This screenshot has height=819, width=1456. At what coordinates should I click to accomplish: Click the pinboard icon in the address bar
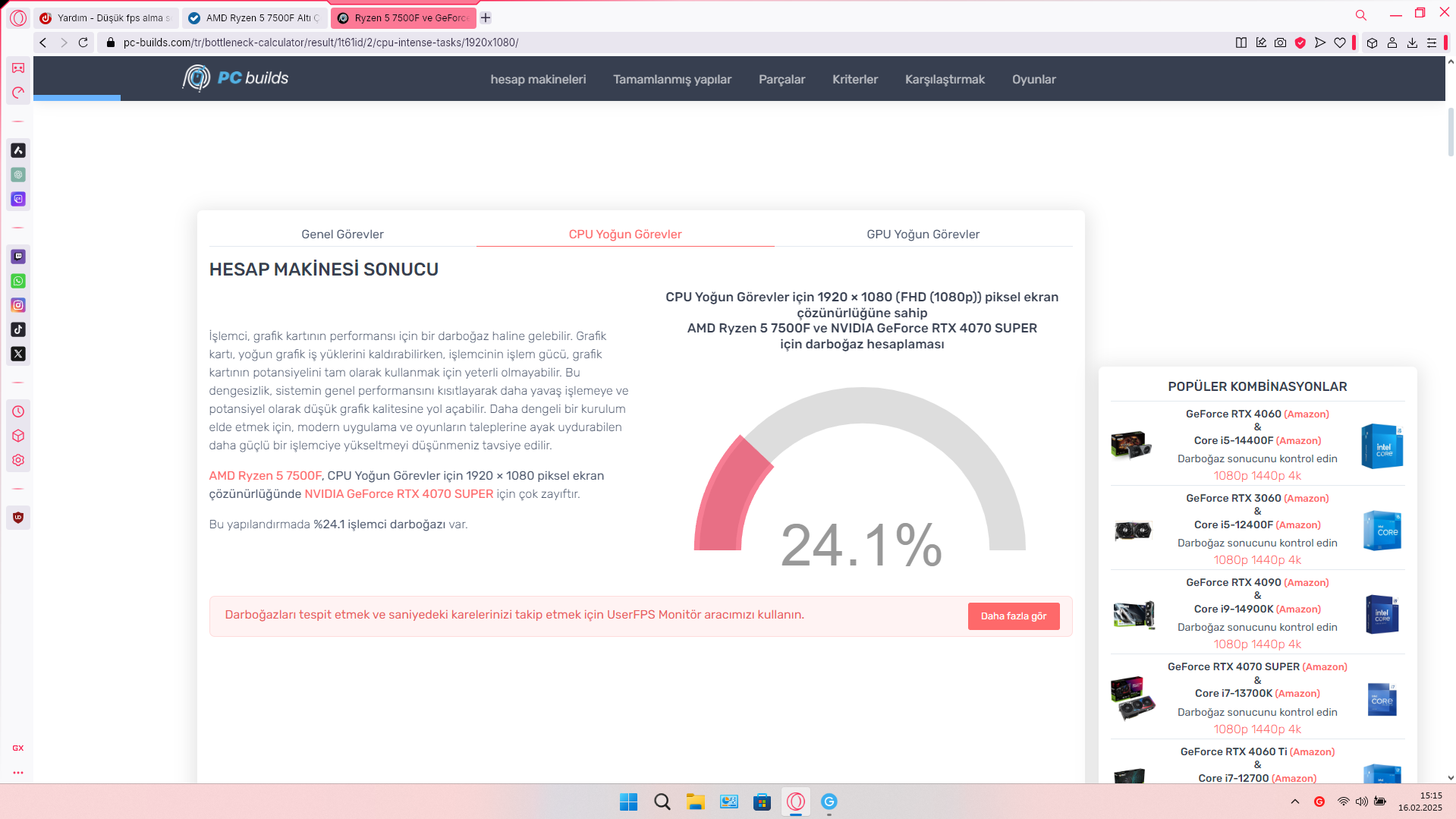(x=1261, y=43)
